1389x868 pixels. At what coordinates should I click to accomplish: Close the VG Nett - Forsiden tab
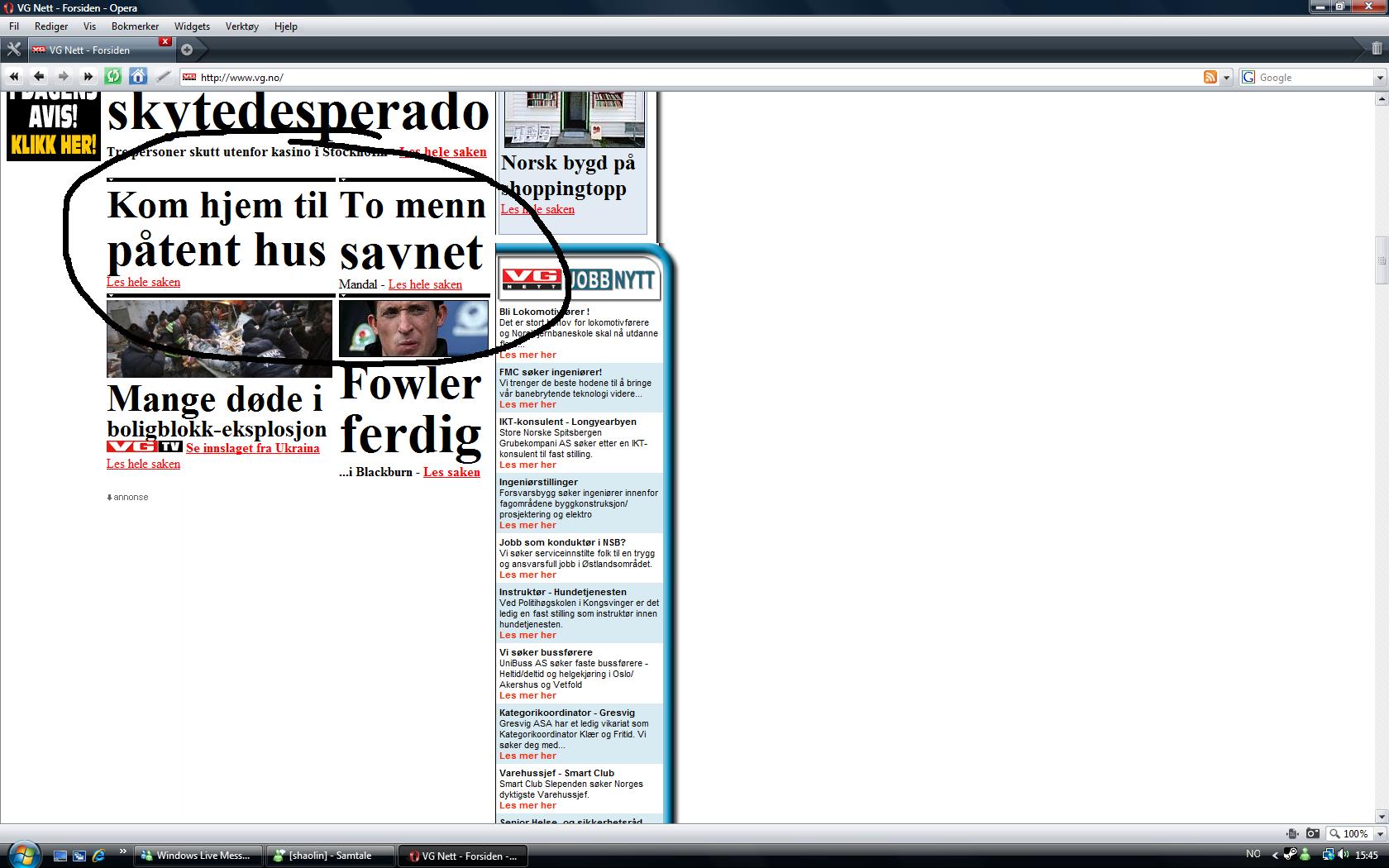[x=165, y=41]
